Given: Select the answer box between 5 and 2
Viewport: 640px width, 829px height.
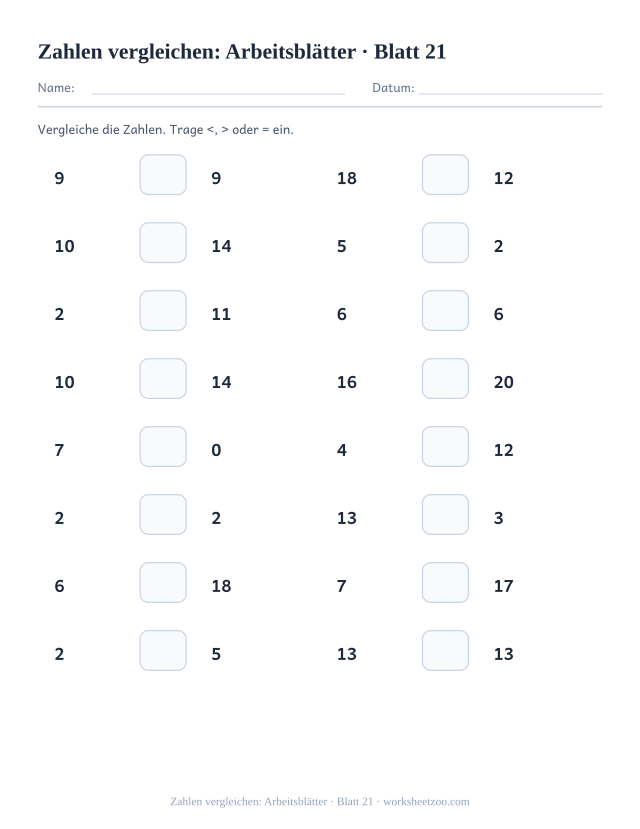Looking at the screenshot, I should [x=445, y=243].
